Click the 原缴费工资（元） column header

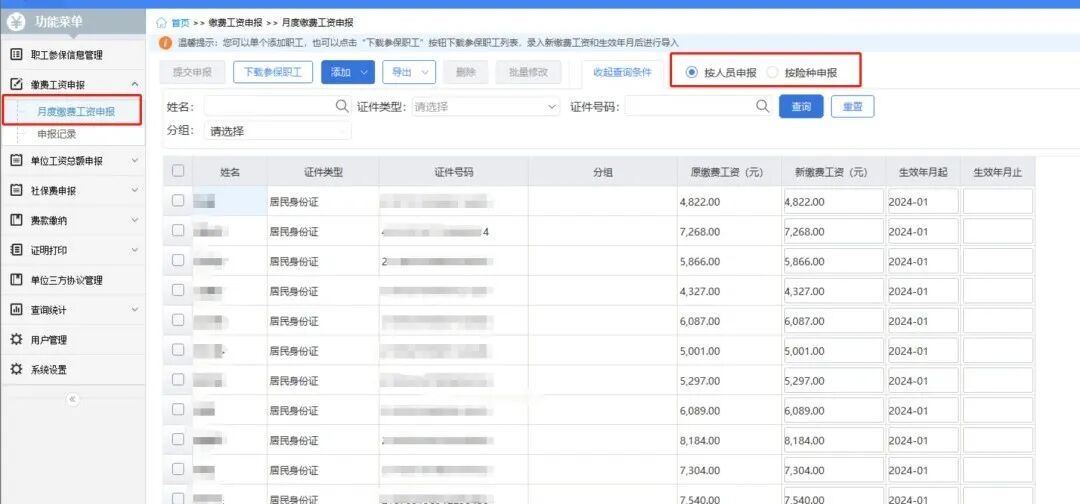[729, 172]
